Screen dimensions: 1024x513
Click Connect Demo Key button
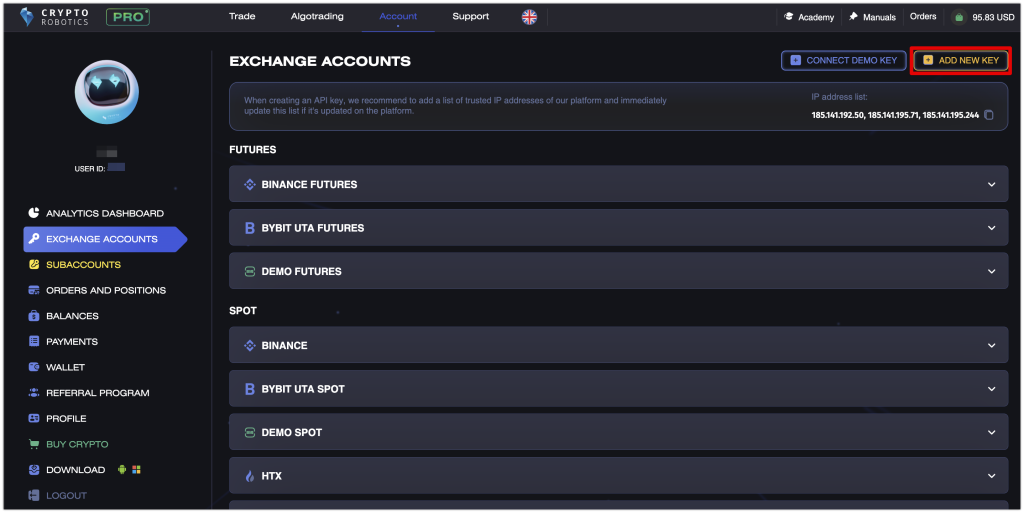844,60
